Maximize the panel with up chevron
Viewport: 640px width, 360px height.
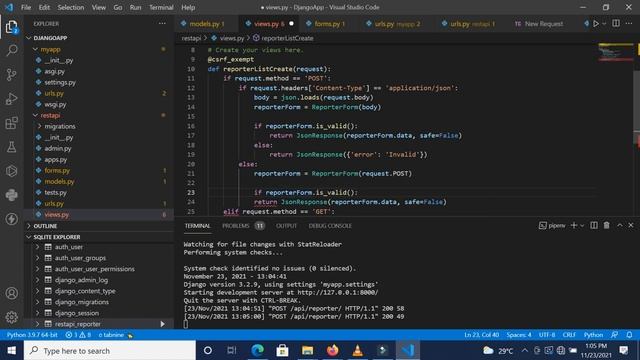click(x=620, y=225)
